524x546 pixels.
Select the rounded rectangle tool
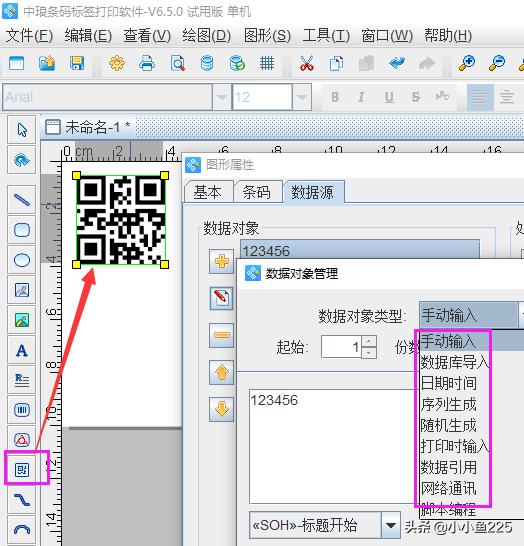tap(22, 230)
